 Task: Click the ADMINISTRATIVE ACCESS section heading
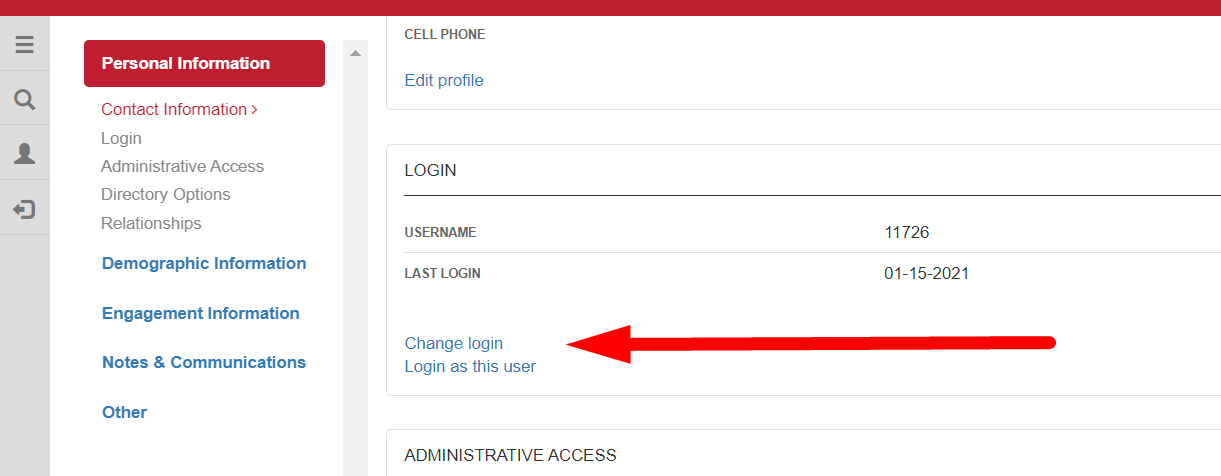coord(510,455)
